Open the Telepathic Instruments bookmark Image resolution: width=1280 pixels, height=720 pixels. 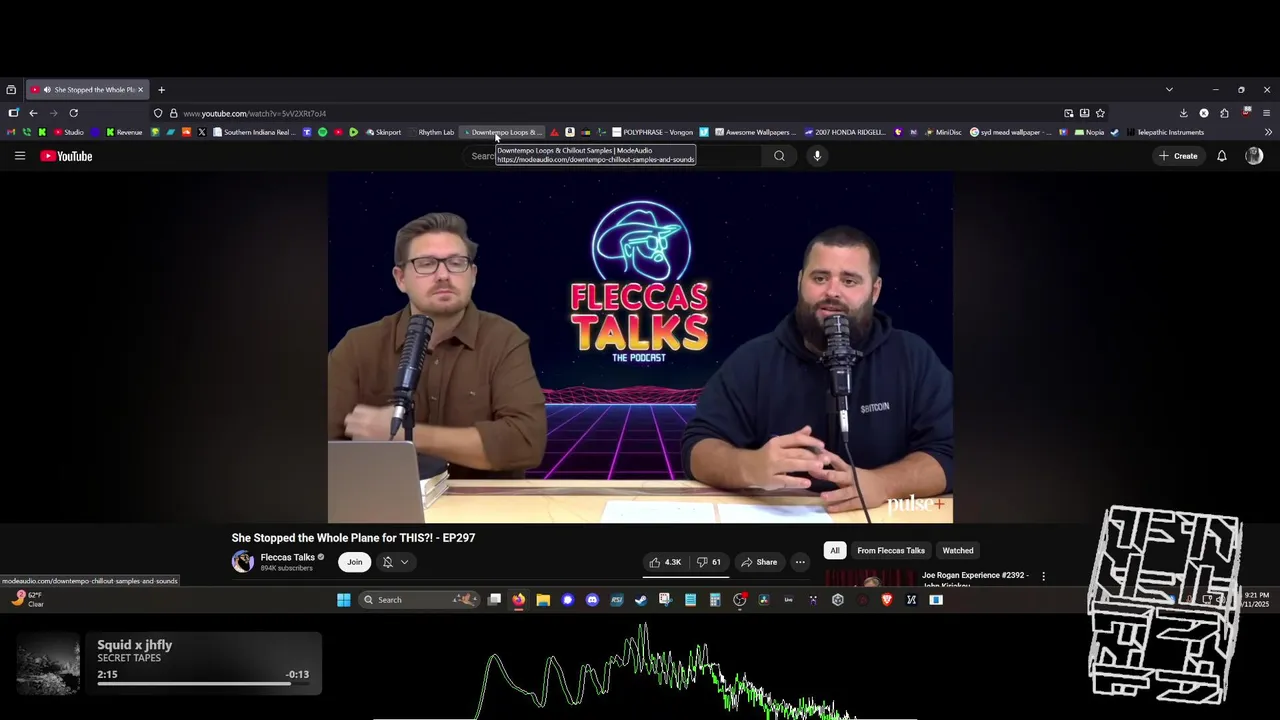pyautogui.click(x=1163, y=132)
